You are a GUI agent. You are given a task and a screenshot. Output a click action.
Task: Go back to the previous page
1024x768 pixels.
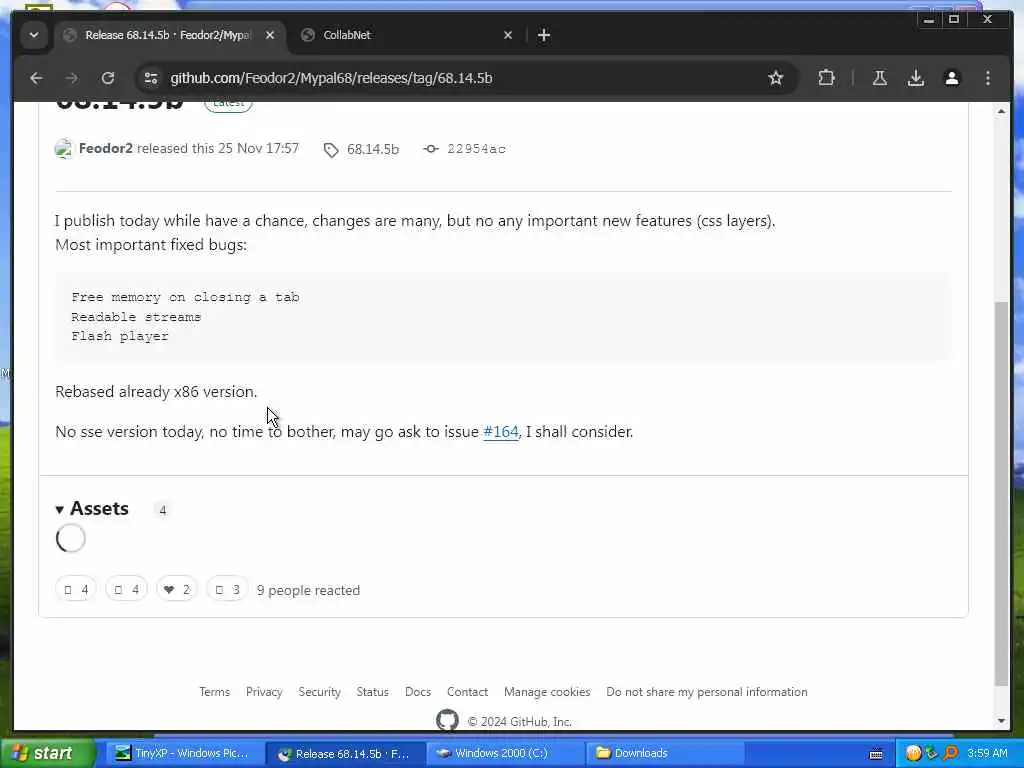coord(36,78)
